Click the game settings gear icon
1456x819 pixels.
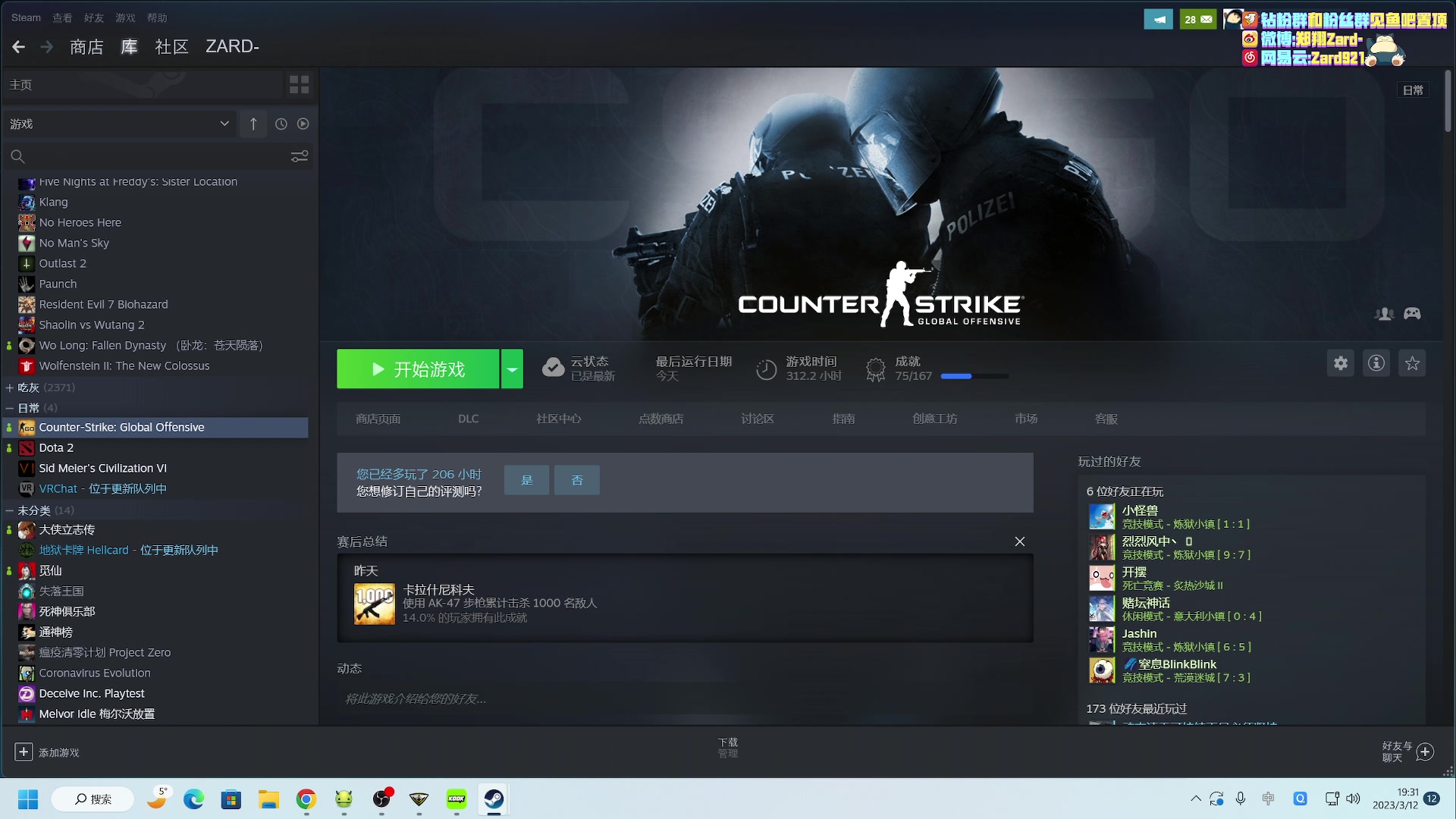pos(1341,363)
